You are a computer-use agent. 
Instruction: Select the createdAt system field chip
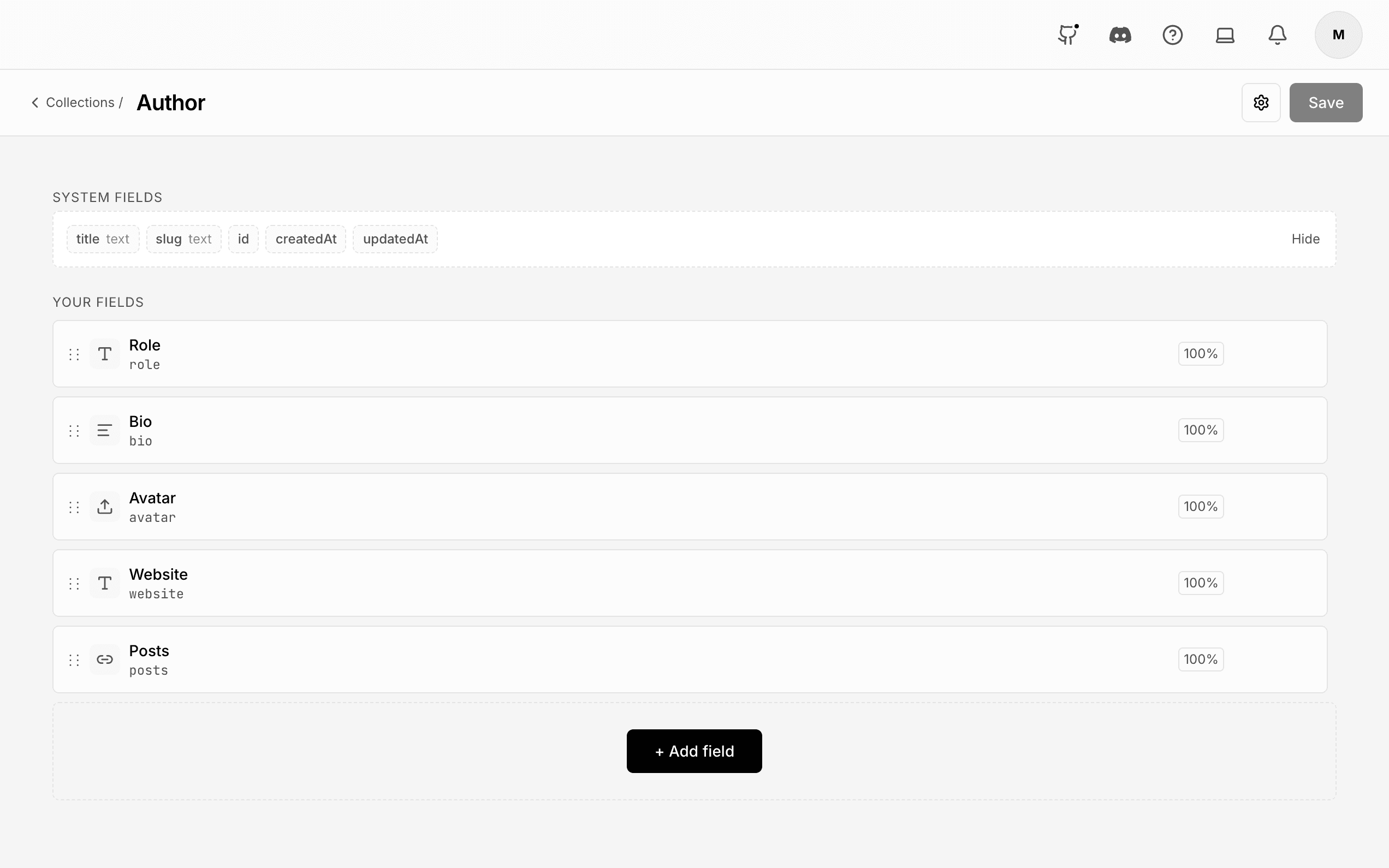[x=306, y=239]
